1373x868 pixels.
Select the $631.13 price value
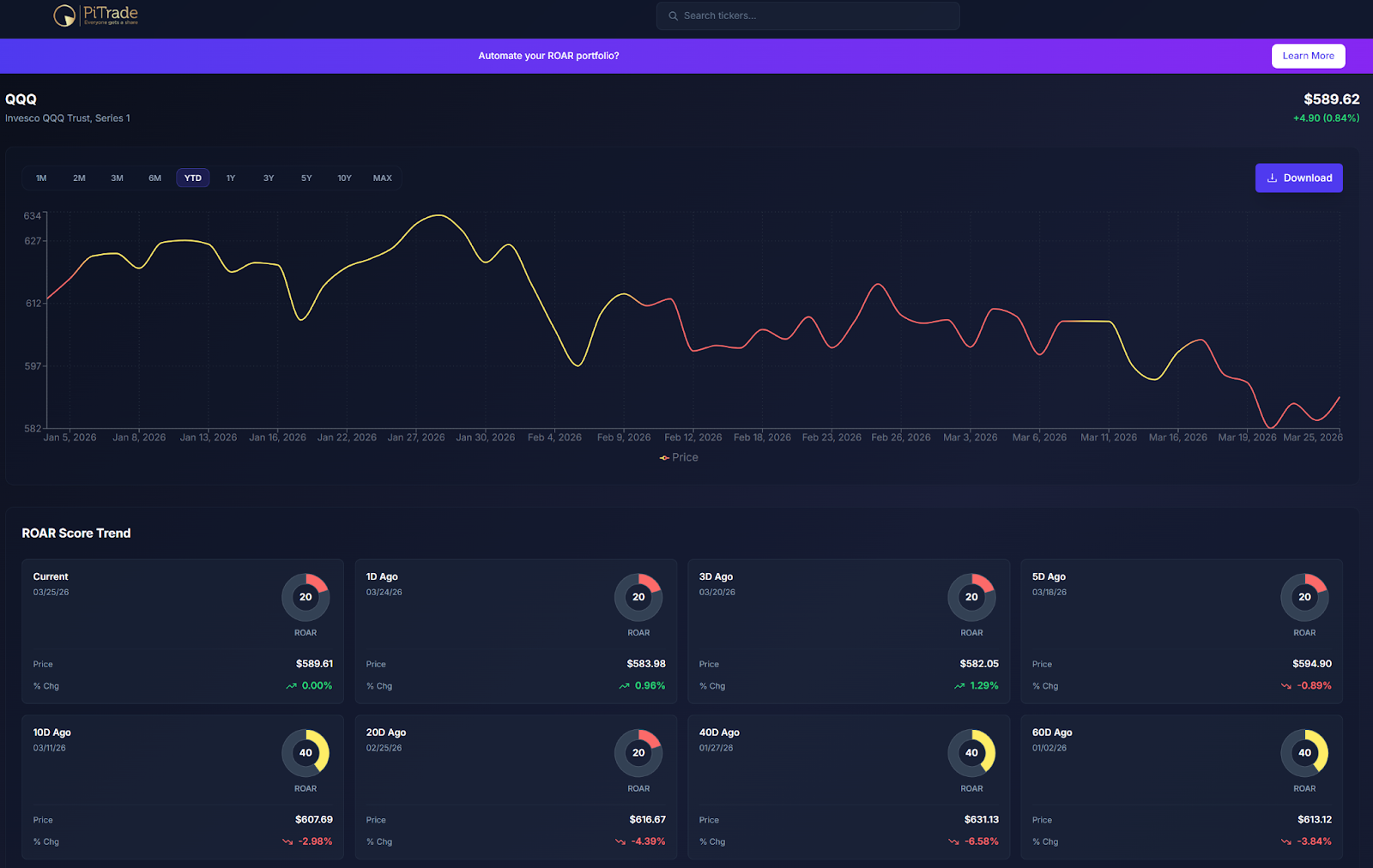pyautogui.click(x=982, y=820)
